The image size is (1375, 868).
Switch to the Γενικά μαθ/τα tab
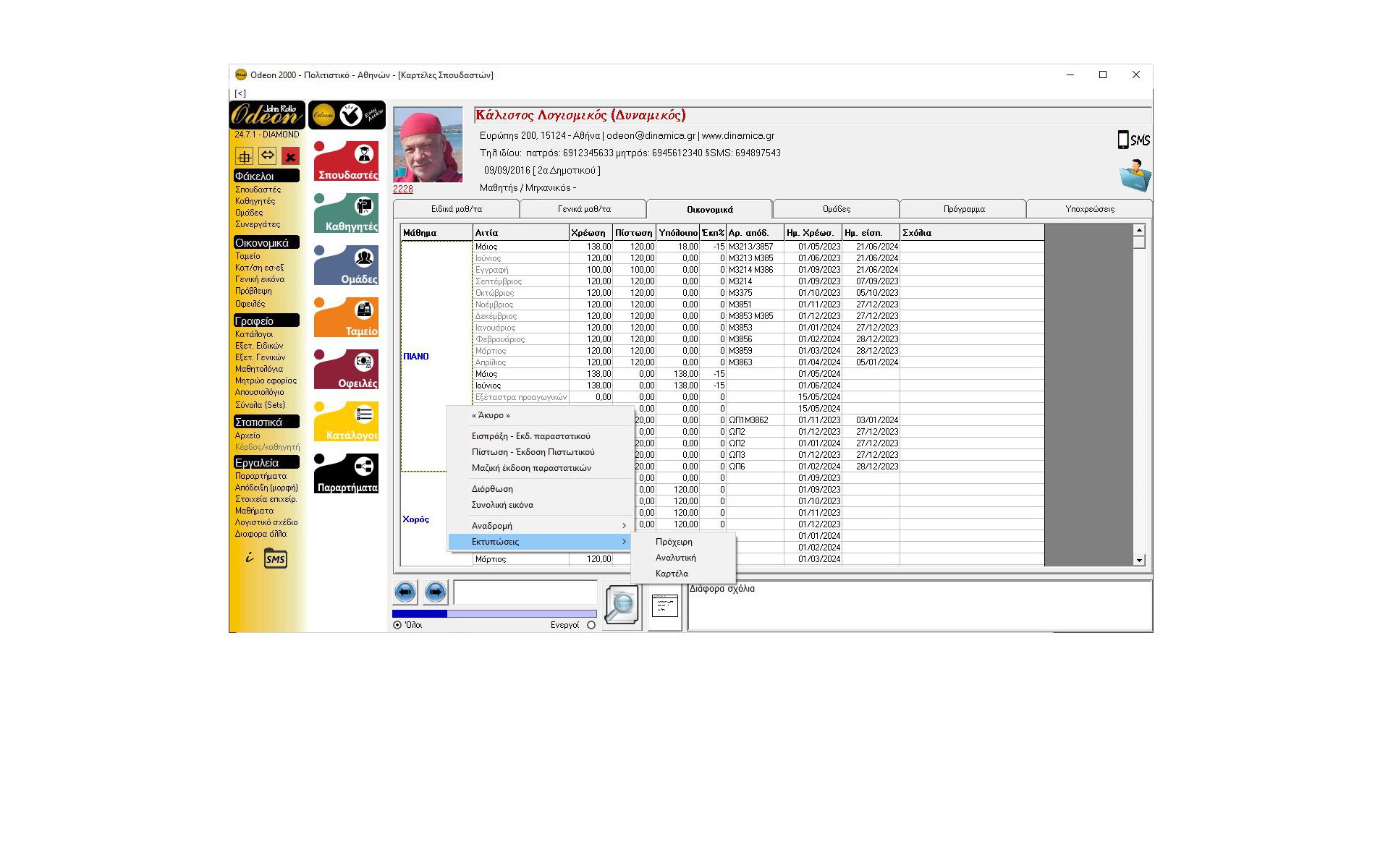click(584, 209)
